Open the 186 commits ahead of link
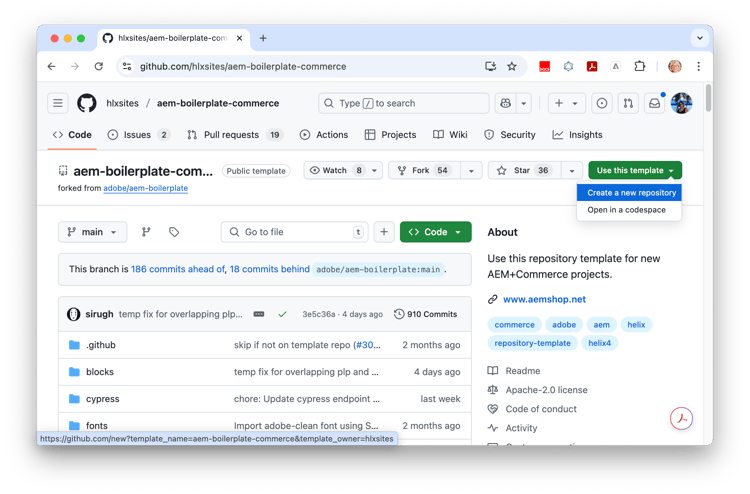750x494 pixels. [x=178, y=269]
